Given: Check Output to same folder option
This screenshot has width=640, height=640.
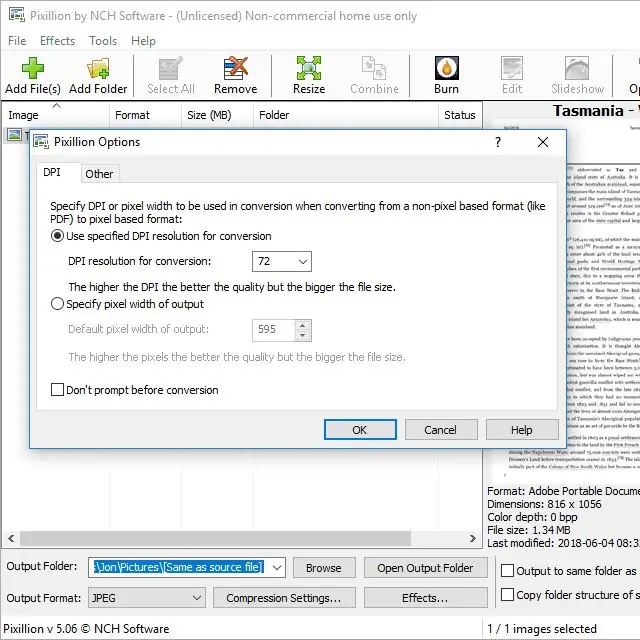Looking at the screenshot, I should [x=507, y=570].
